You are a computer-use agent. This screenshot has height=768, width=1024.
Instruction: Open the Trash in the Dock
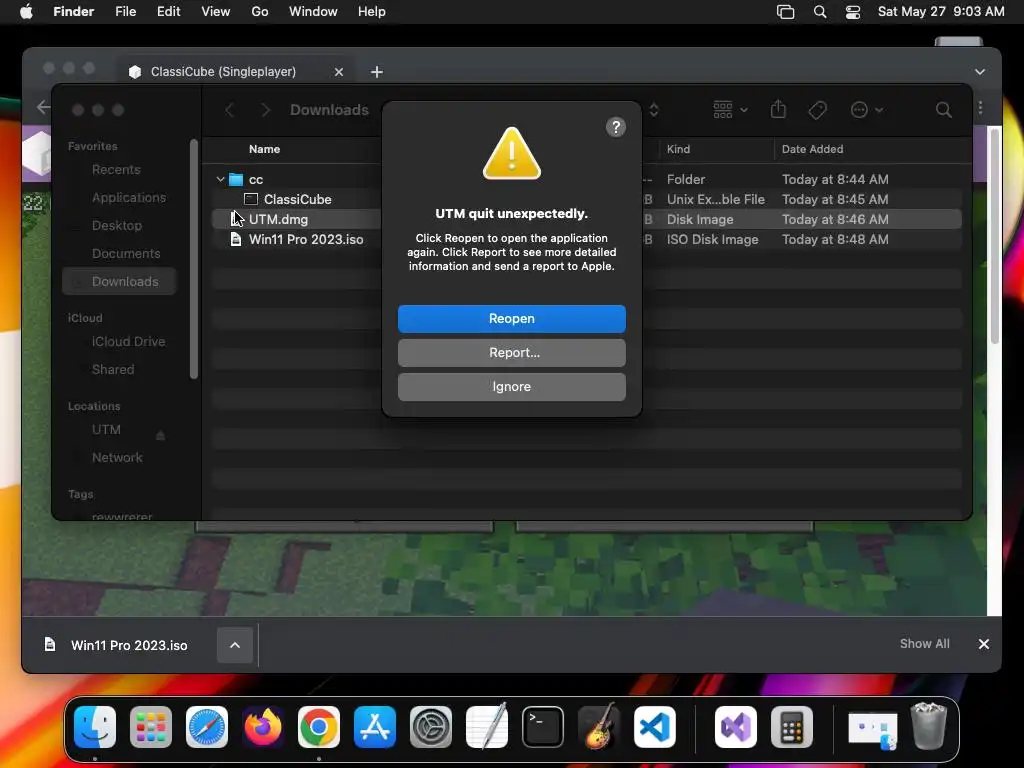pos(929,727)
